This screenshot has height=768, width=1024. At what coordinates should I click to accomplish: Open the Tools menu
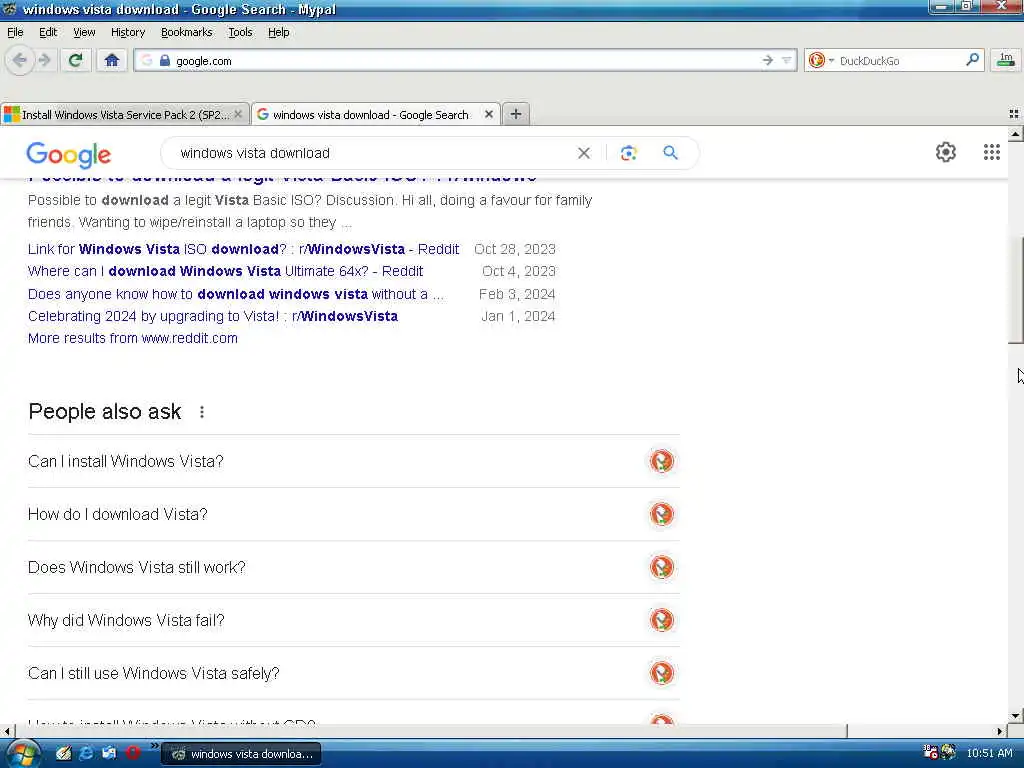(x=240, y=32)
